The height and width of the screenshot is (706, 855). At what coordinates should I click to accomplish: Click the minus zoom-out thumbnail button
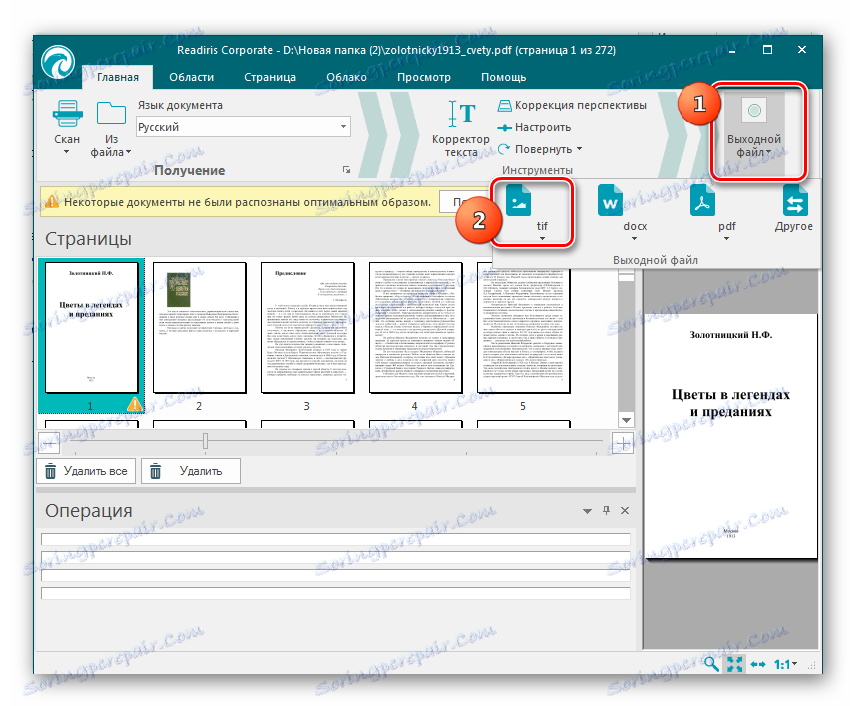point(49,443)
